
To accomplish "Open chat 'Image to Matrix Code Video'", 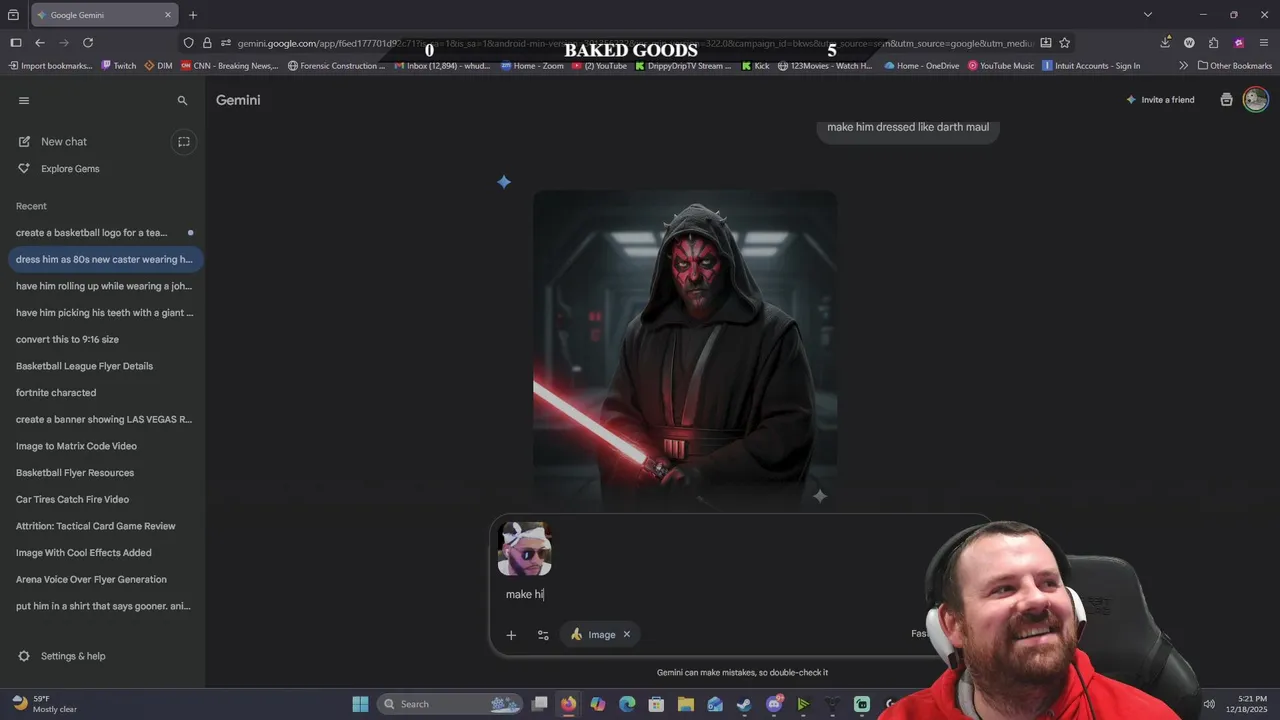I will click(x=76, y=446).
